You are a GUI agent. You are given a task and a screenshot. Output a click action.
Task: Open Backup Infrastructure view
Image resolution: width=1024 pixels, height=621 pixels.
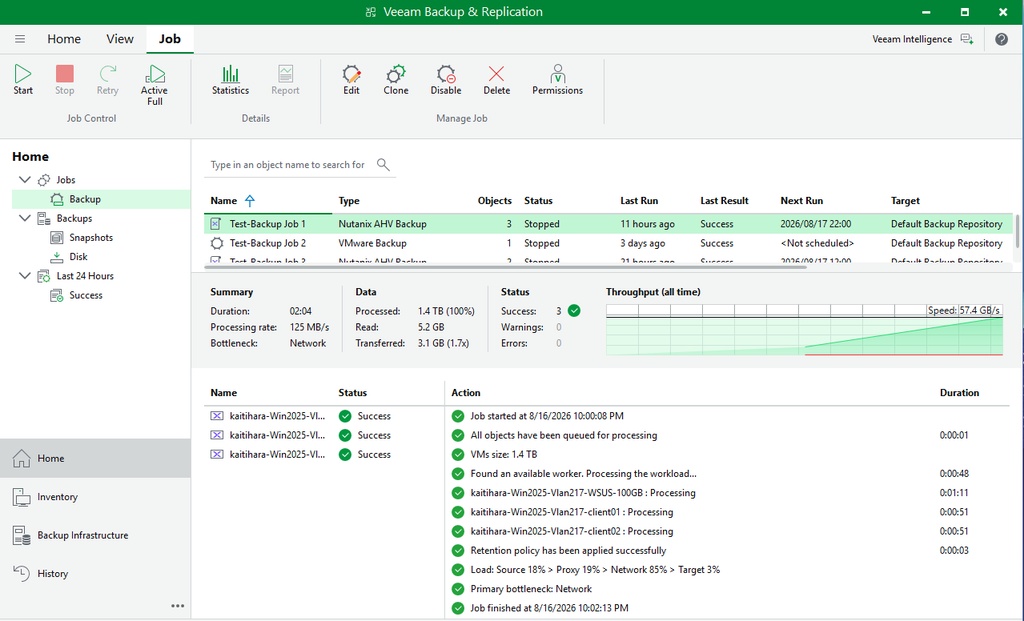click(95, 535)
